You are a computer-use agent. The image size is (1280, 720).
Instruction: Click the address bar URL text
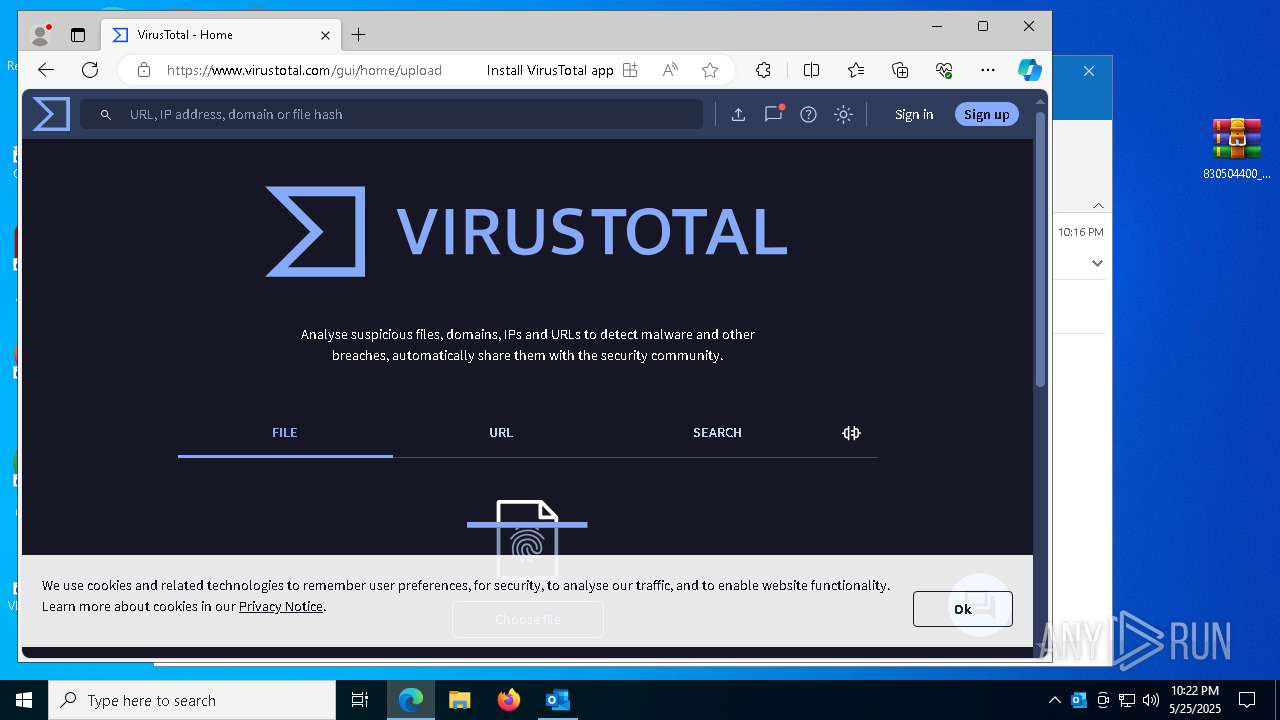(304, 70)
